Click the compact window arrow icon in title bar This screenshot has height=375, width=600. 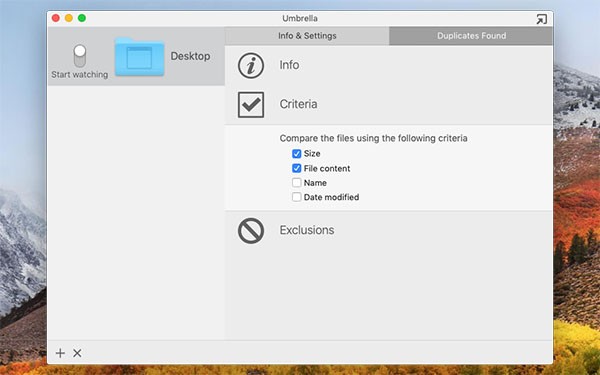coord(541,19)
